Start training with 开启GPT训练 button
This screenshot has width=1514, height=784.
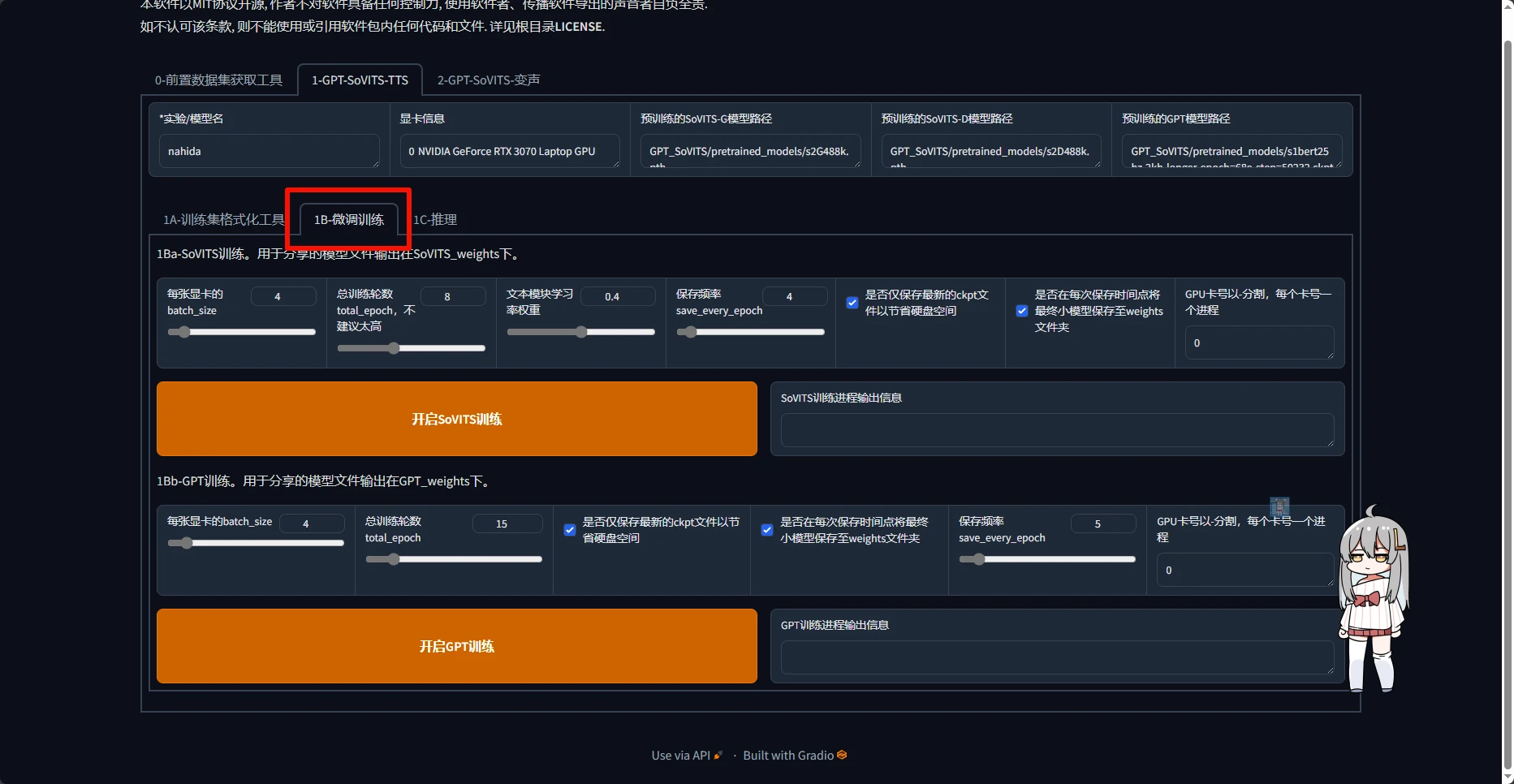pos(456,646)
